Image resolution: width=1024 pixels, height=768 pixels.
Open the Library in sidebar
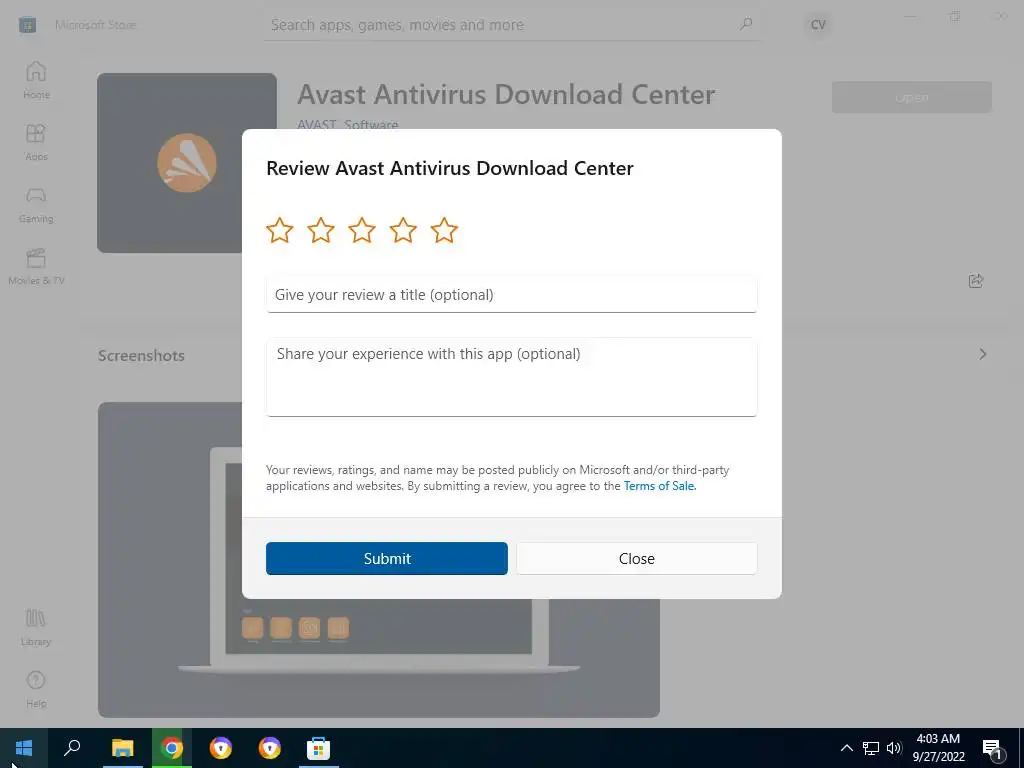pyautogui.click(x=36, y=628)
